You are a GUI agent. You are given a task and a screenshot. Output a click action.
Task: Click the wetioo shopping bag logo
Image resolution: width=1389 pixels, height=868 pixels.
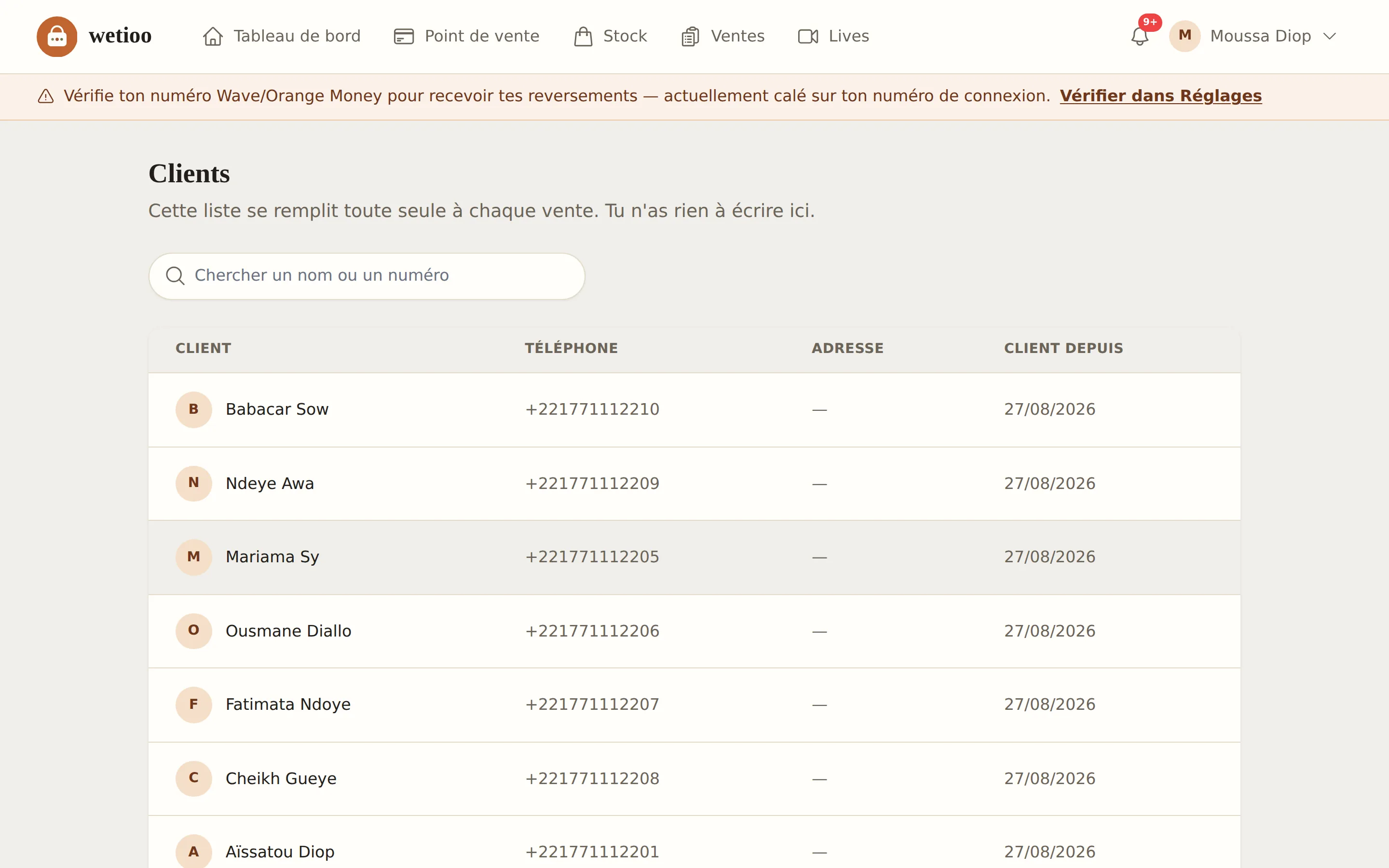point(57,36)
